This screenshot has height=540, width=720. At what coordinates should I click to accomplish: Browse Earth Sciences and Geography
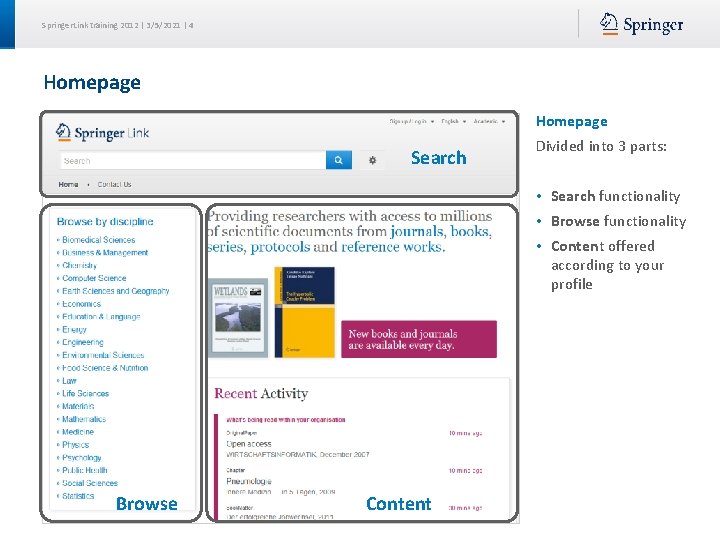[x=116, y=291]
